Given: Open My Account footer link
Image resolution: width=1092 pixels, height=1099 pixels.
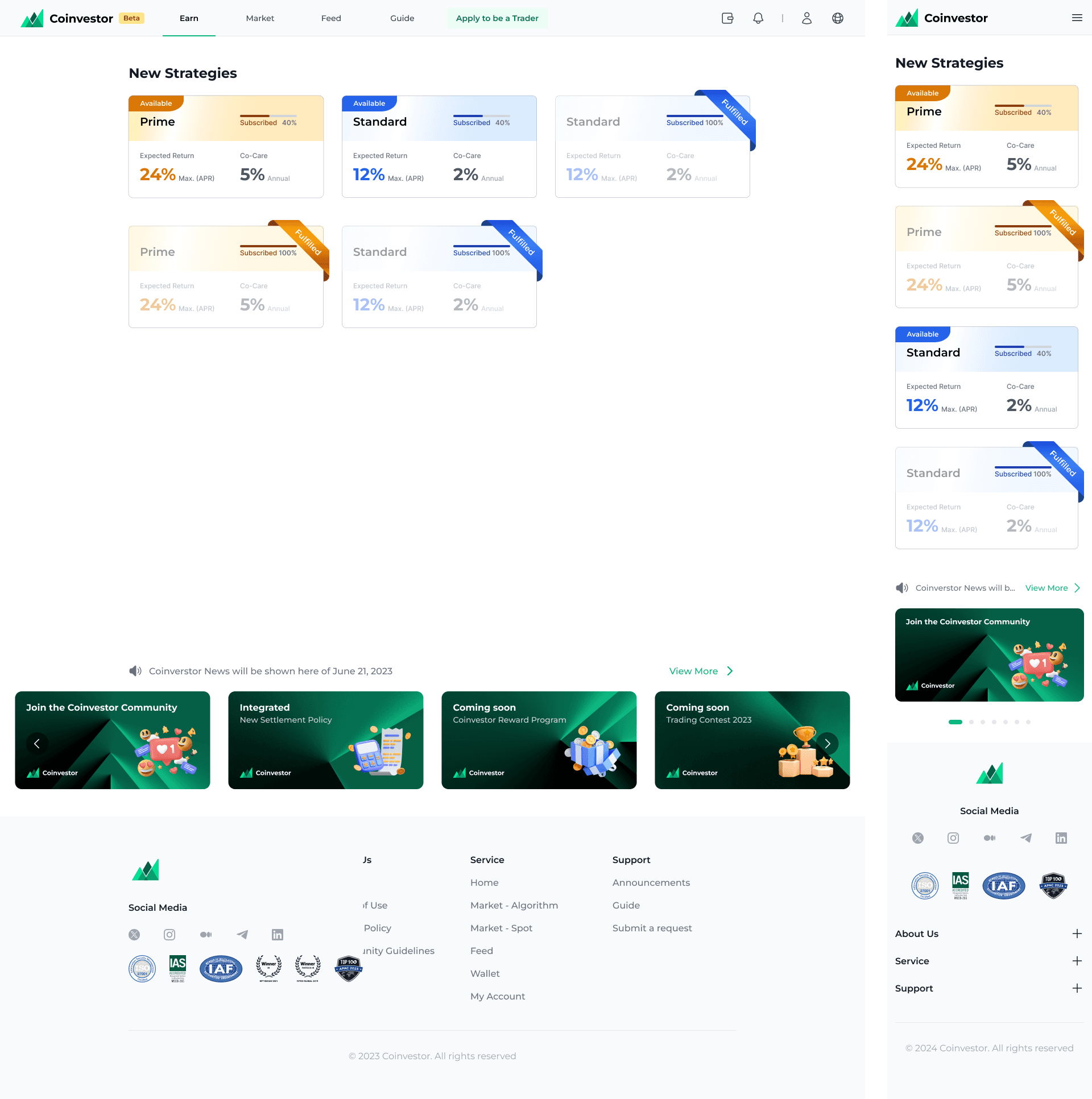Looking at the screenshot, I should click(498, 996).
